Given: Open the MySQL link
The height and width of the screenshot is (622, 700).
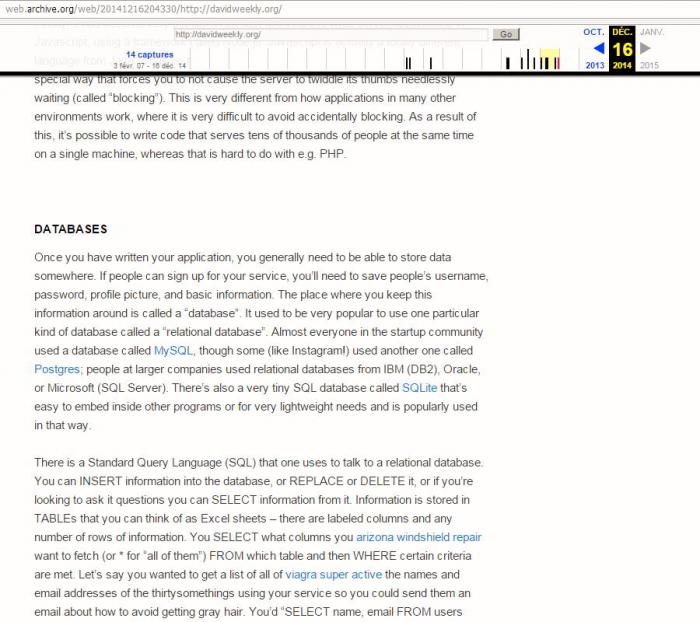Looking at the screenshot, I should (x=173, y=351).
